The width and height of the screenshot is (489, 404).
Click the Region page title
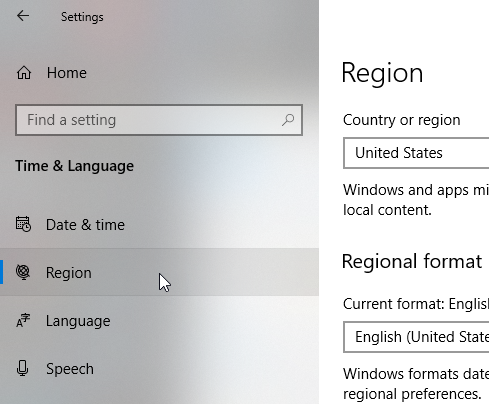382,73
